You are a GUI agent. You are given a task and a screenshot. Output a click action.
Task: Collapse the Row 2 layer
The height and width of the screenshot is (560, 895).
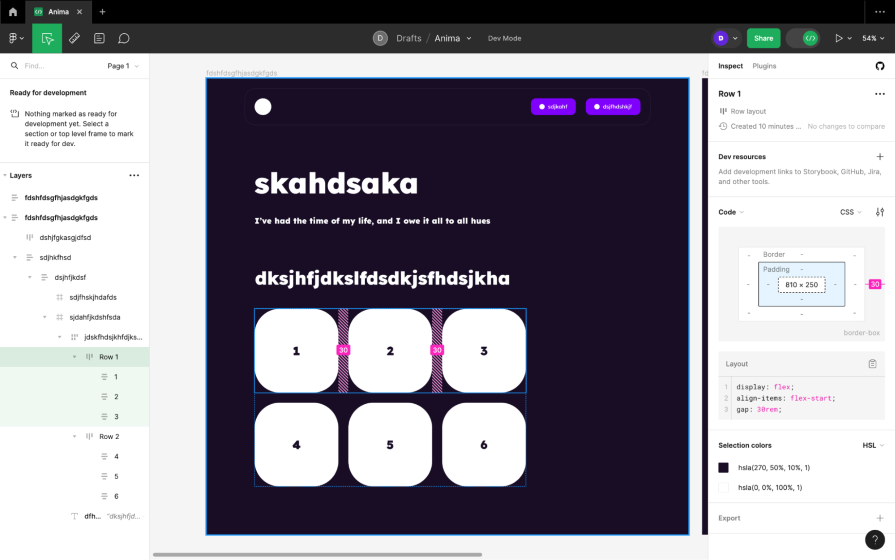74,437
